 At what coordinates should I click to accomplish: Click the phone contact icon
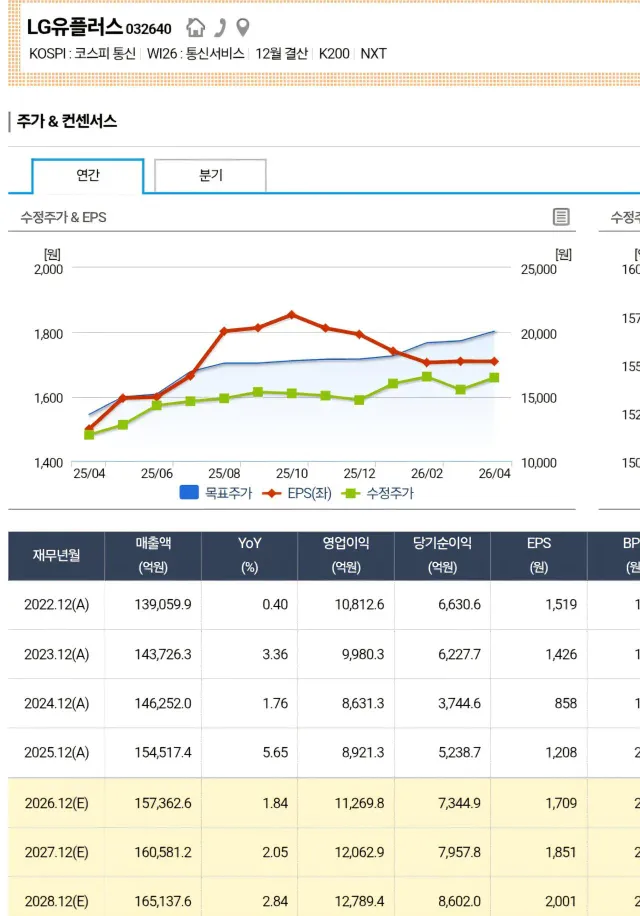(220, 27)
